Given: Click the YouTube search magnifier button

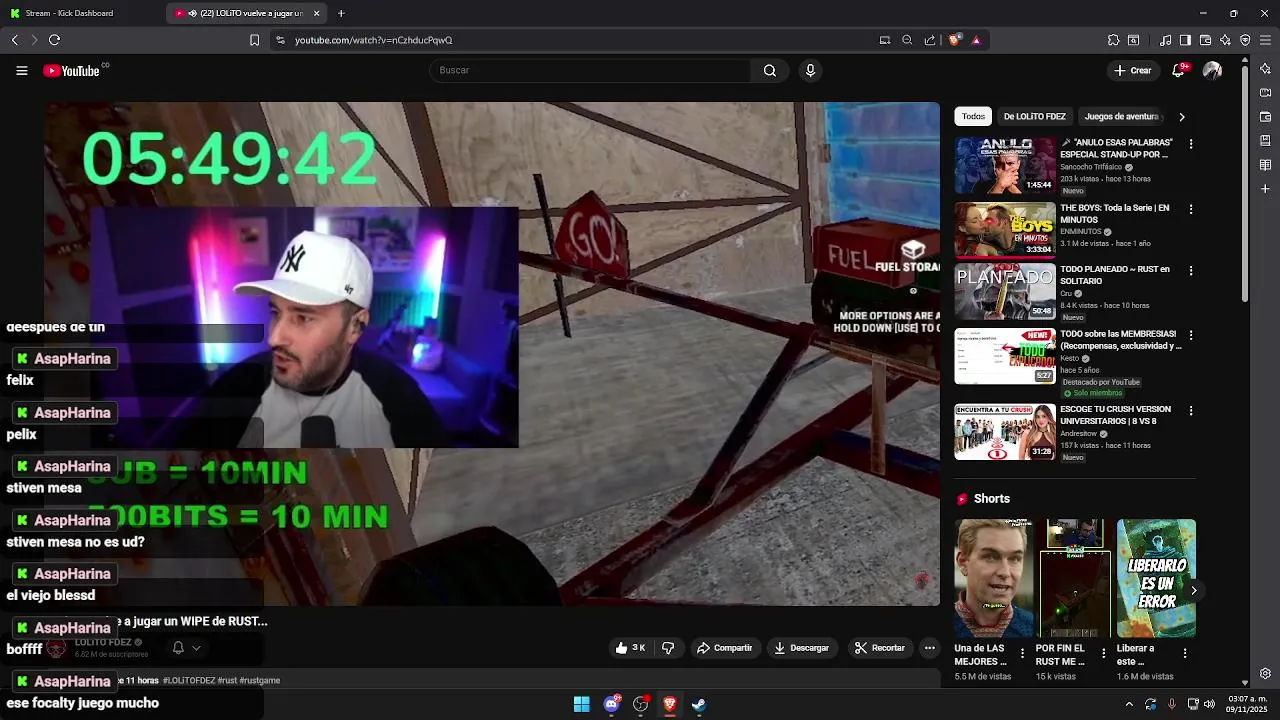Looking at the screenshot, I should point(770,70).
